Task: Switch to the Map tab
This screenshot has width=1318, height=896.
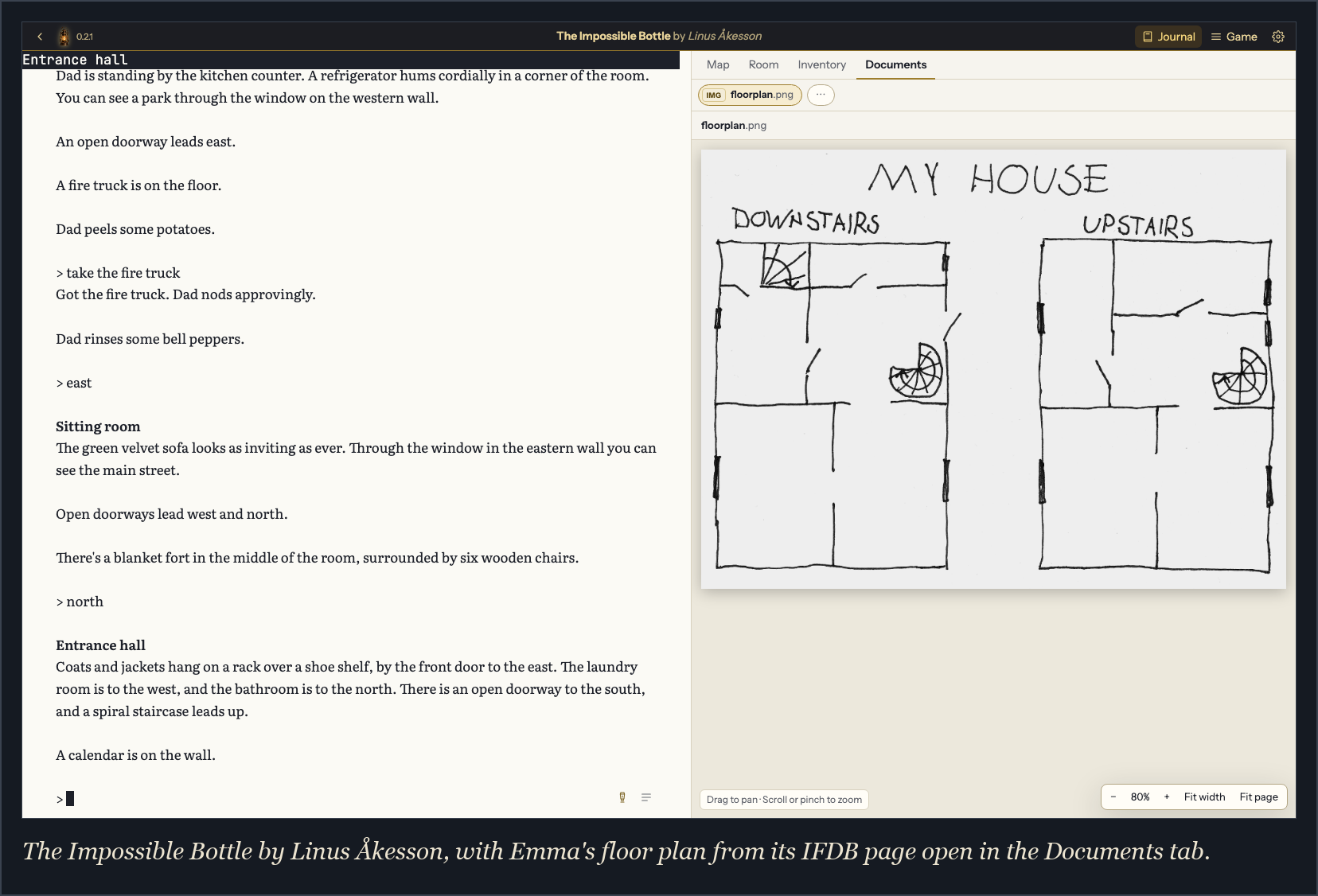Action: point(718,64)
